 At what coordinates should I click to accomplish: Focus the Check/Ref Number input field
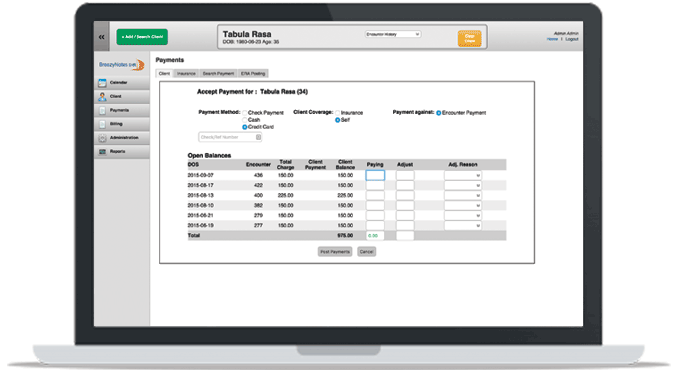click(x=230, y=137)
